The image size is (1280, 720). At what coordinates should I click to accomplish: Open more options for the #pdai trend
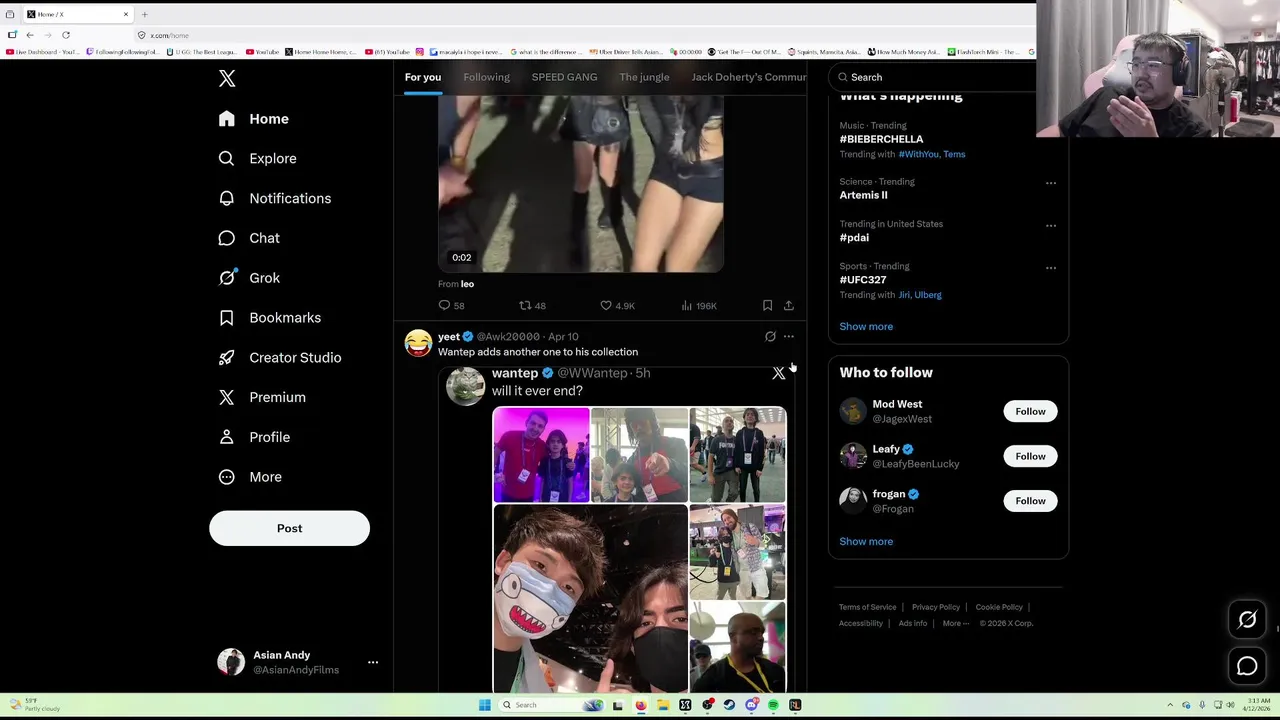coord(1051,226)
